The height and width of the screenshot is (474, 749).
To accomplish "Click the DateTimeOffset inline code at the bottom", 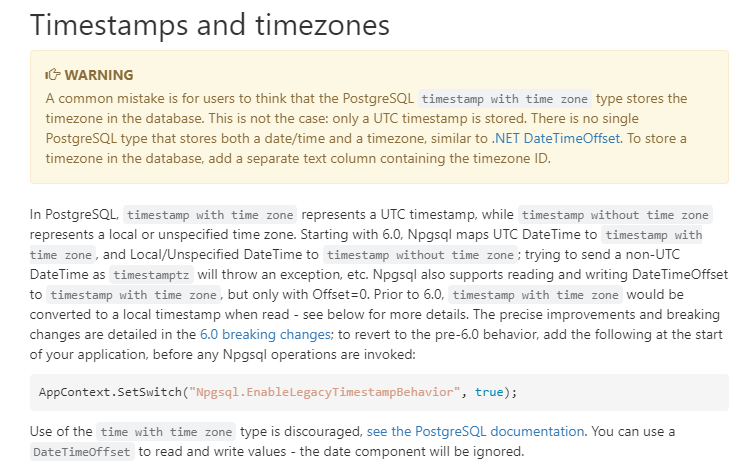I will point(82,452).
